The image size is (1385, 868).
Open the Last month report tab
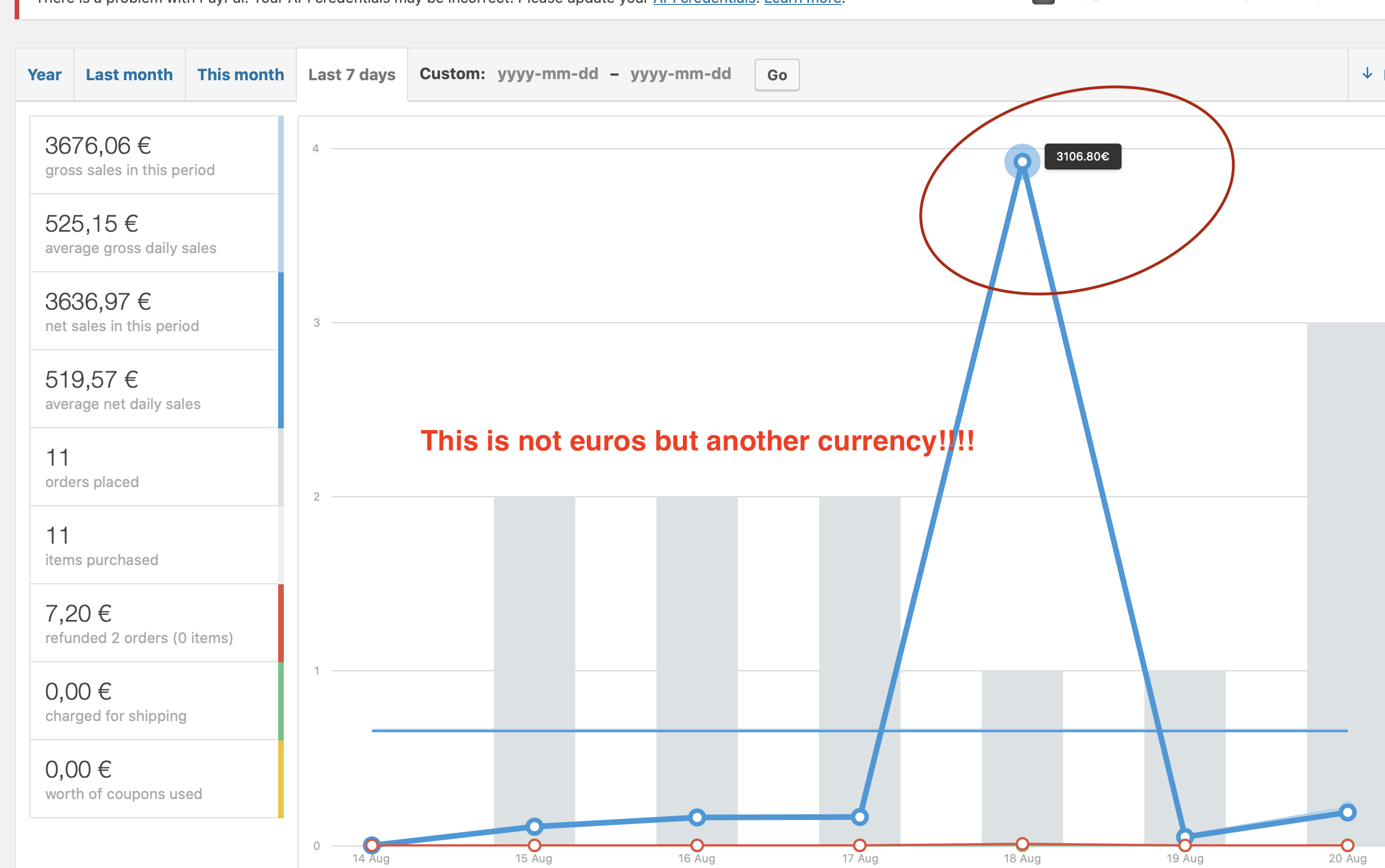click(129, 75)
